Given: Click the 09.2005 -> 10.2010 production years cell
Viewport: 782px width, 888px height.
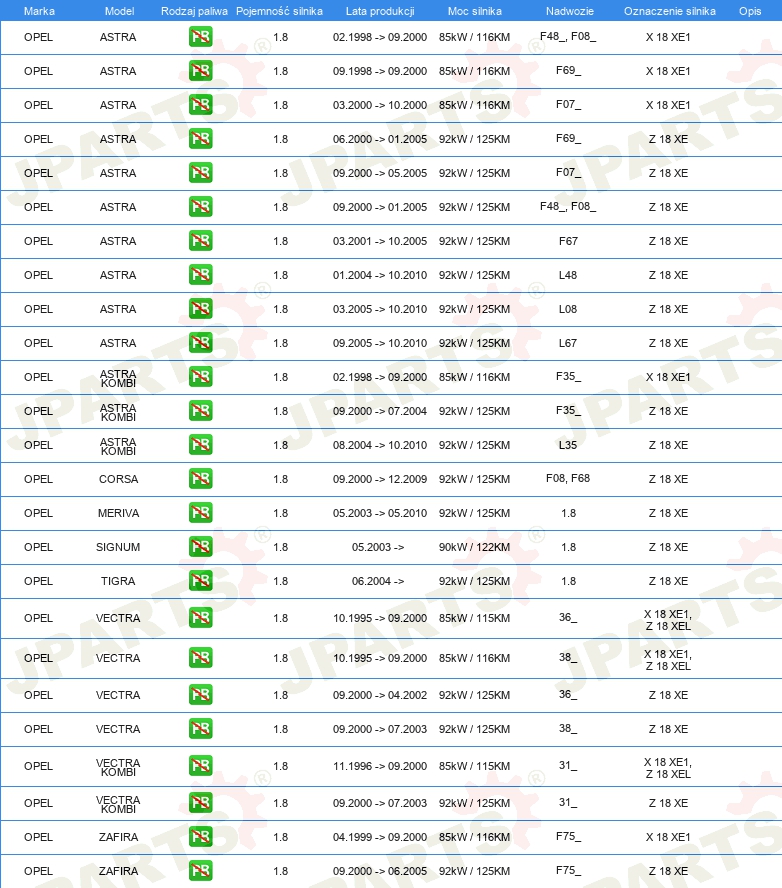Looking at the screenshot, I should (380, 343).
